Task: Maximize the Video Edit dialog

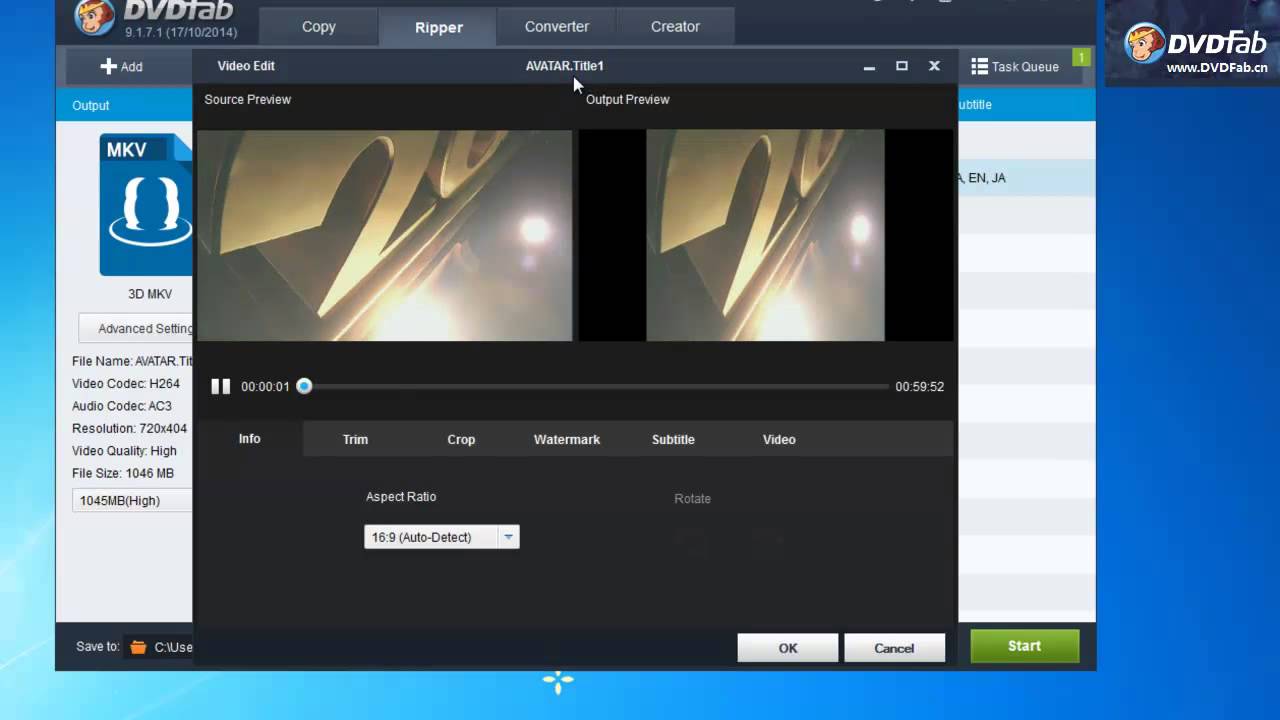Action: 901,66
